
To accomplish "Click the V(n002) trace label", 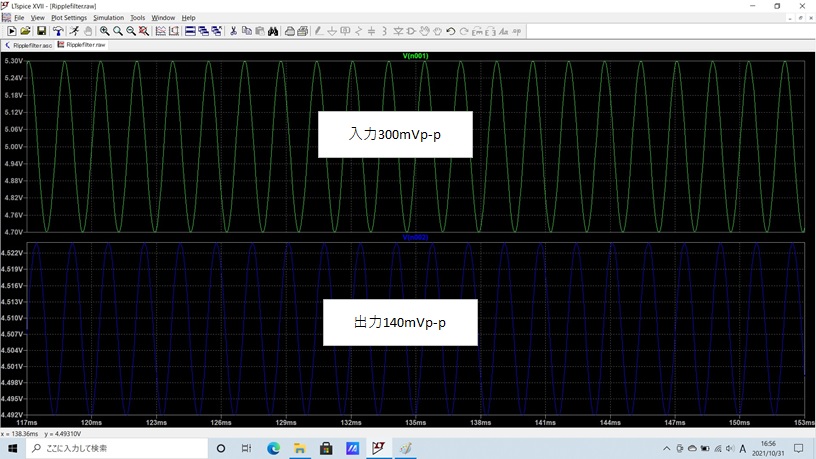I will point(415,238).
